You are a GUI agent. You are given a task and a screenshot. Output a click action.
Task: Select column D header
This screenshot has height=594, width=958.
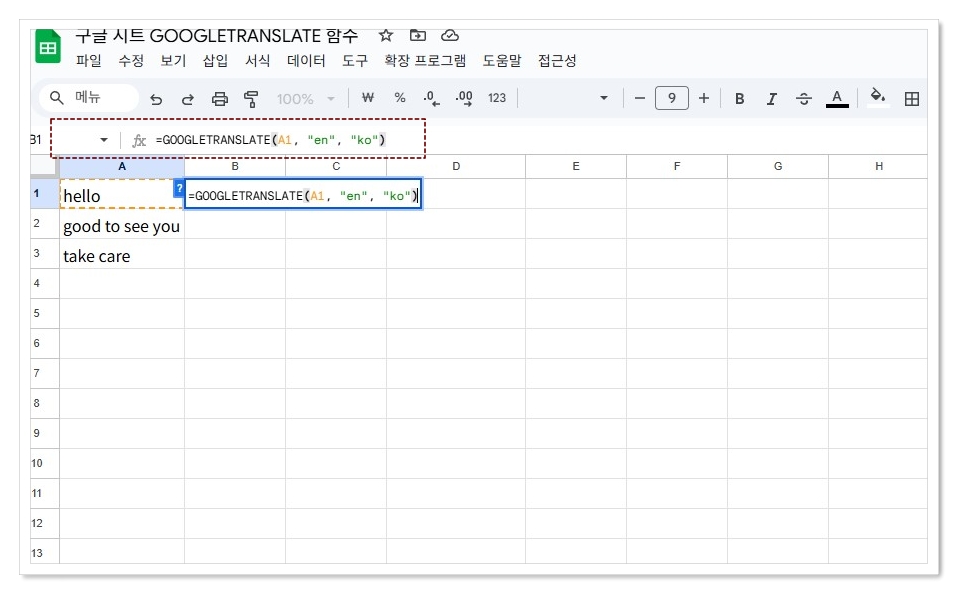tap(456, 166)
